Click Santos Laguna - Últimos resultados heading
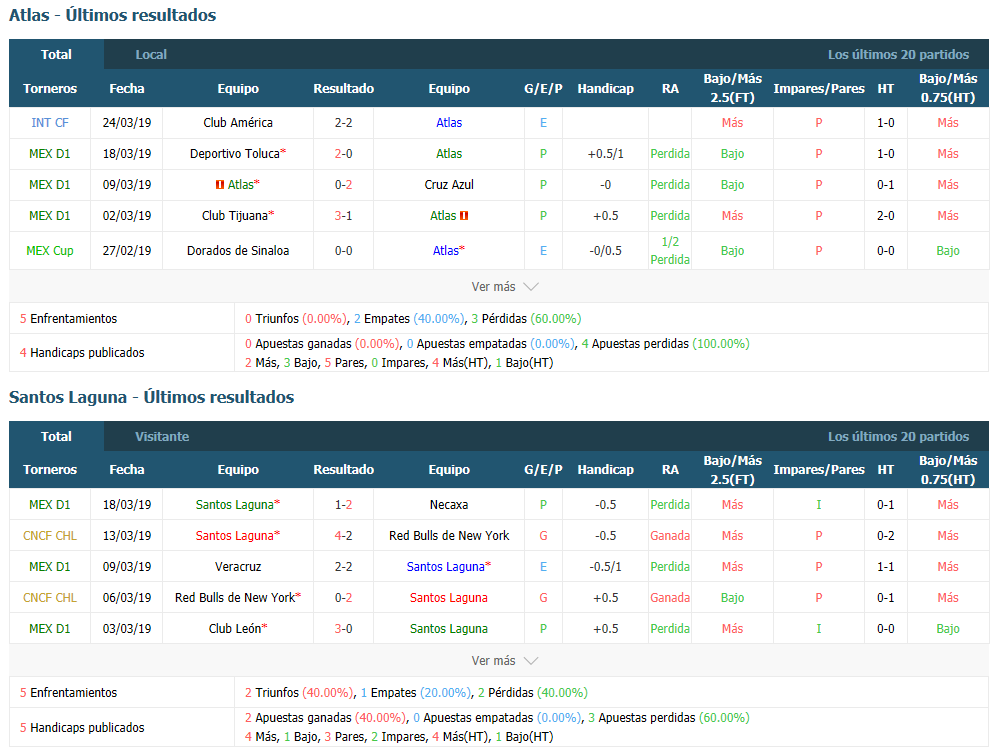The width and height of the screenshot is (994, 749). coord(152,397)
